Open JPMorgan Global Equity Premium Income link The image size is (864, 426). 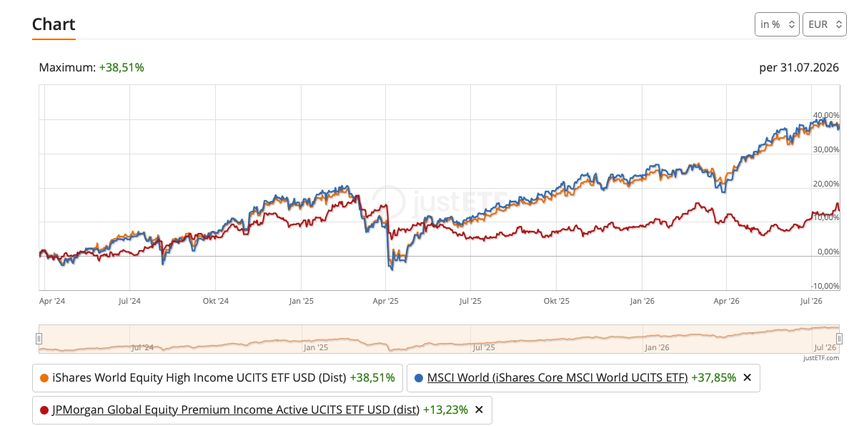pos(236,409)
